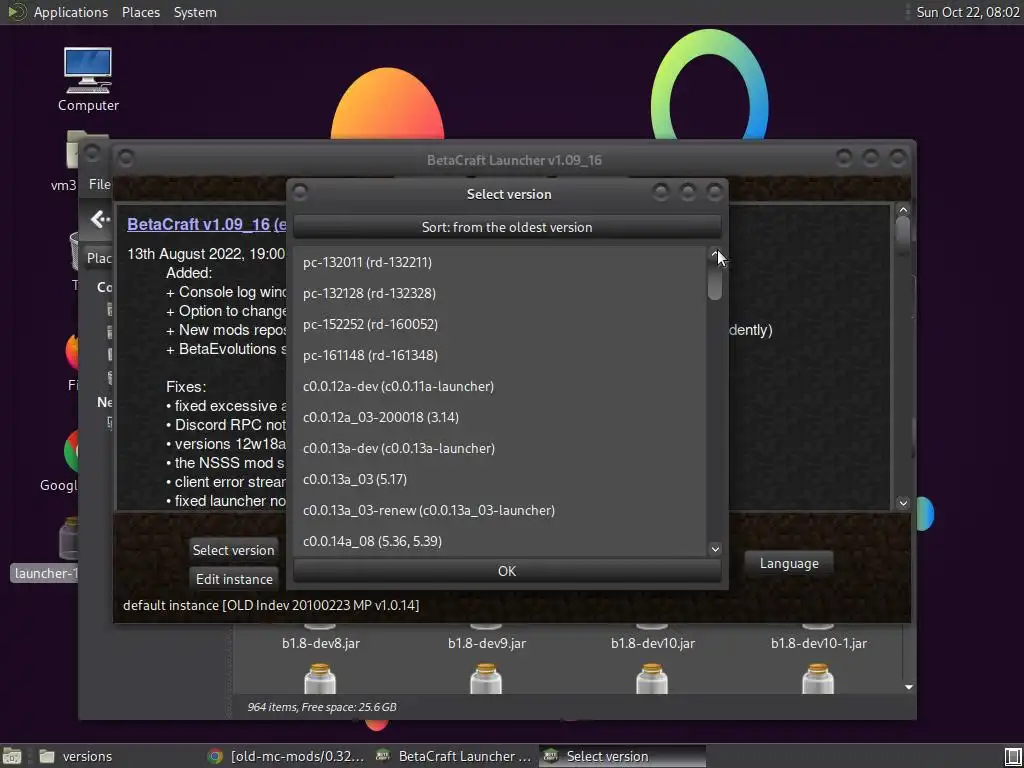This screenshot has height=768, width=1024.
Task: Sort versions from the oldest version button
Action: tap(507, 227)
